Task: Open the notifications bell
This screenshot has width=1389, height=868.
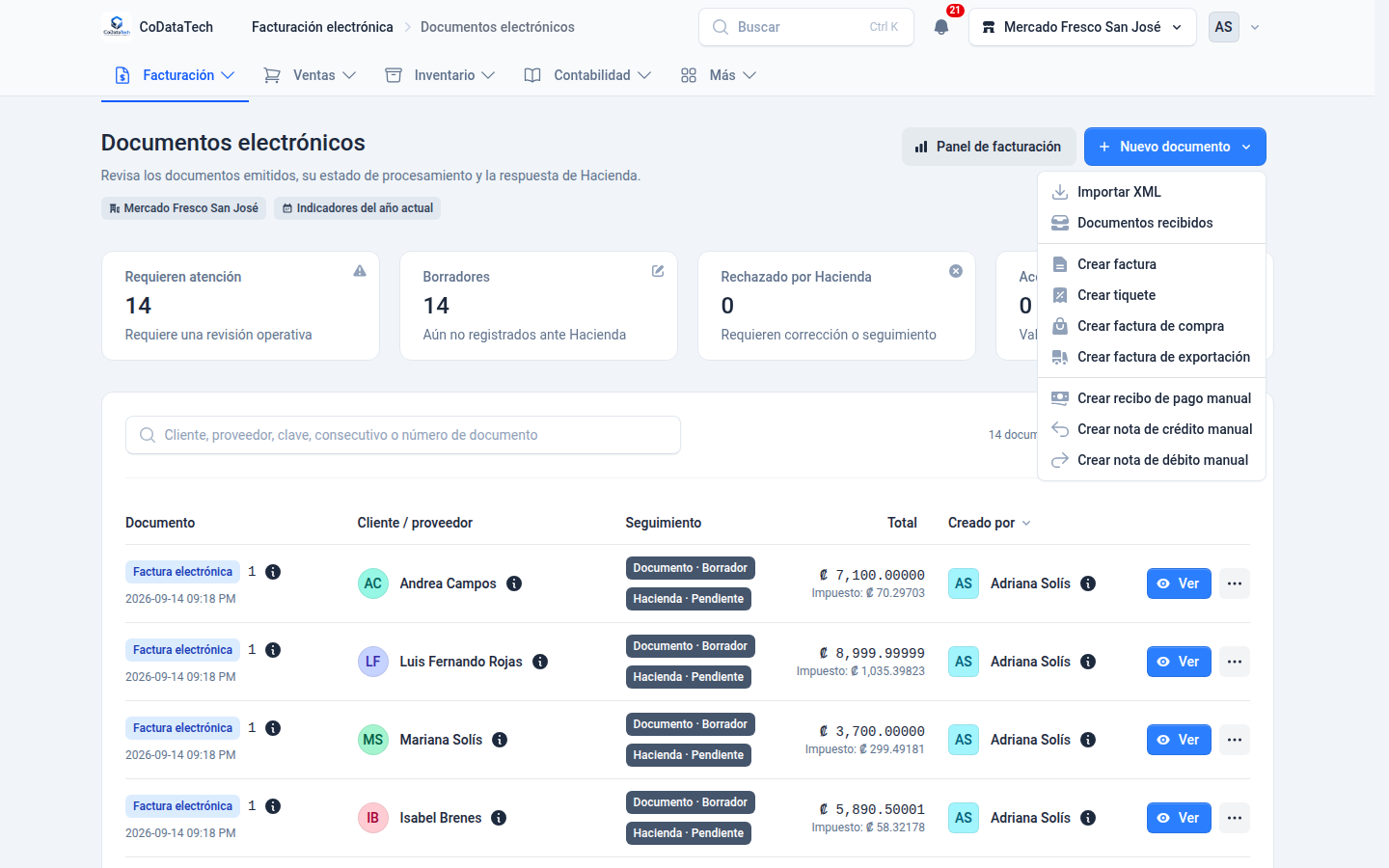Action: pos(941,27)
